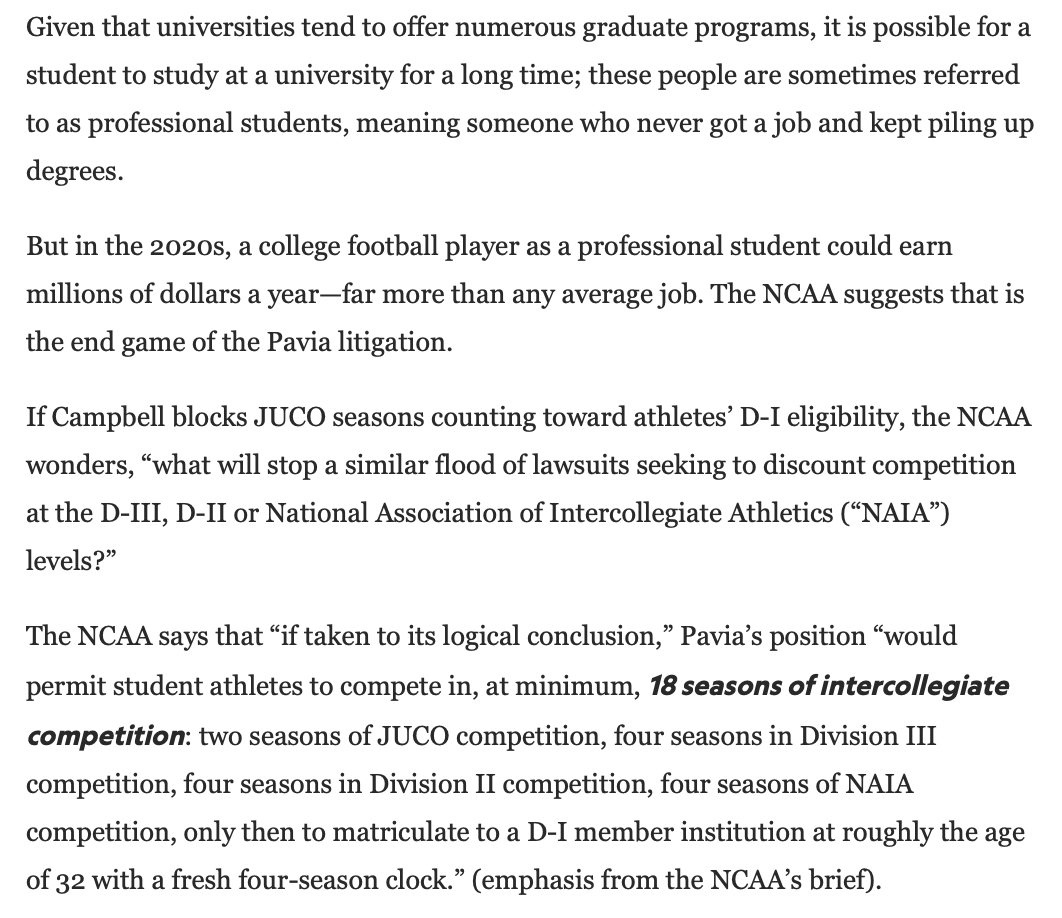Click the word "degrees." ending the first paragraph
Screen dimensions: 1062x918
pos(73,171)
